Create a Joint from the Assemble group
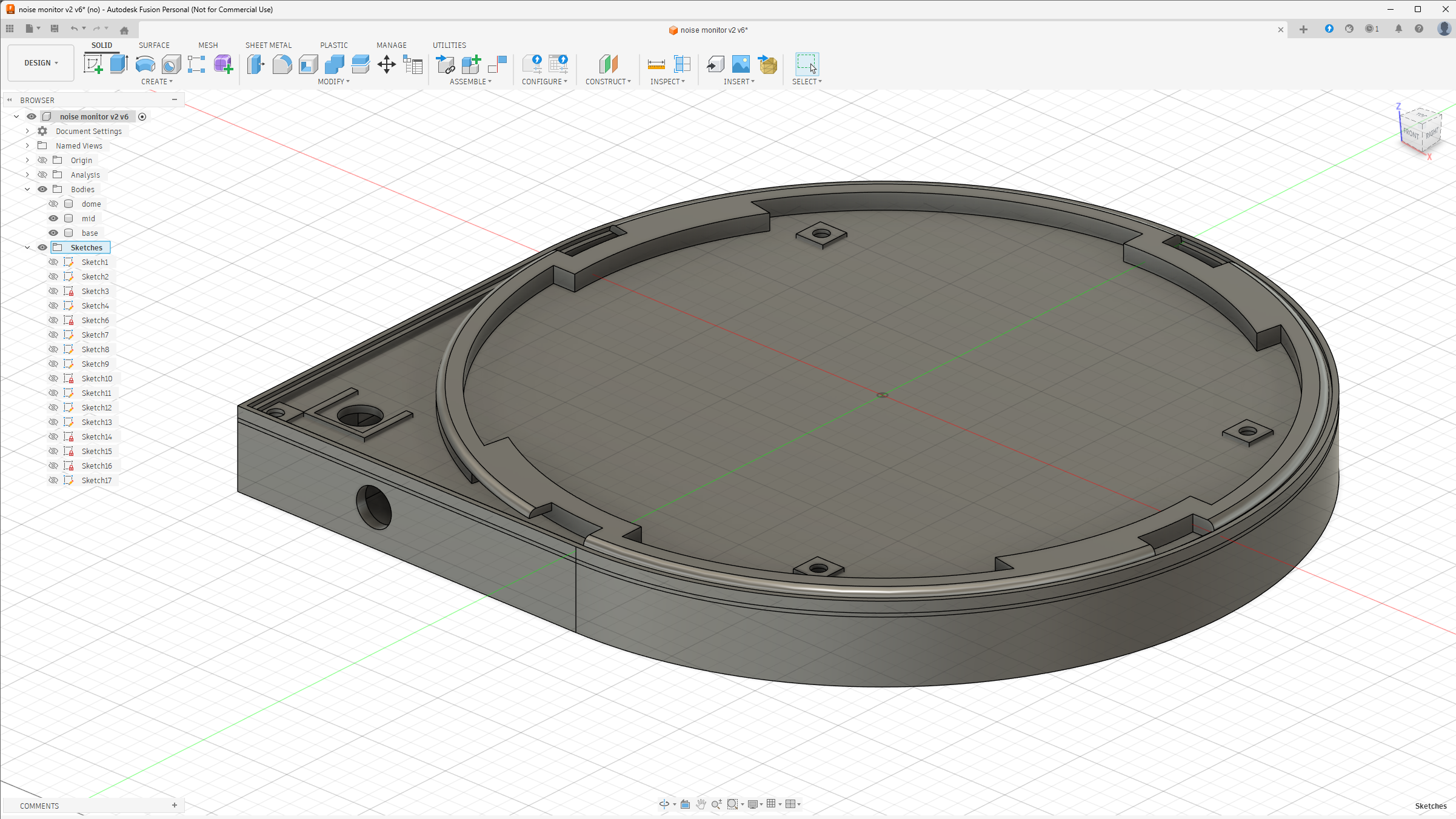1456x819 pixels. 446,65
